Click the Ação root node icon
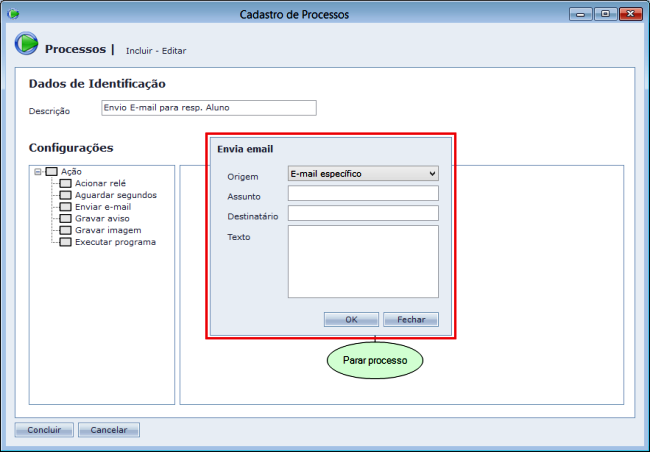Image resolution: width=650 pixels, height=452 pixels. 51,171
